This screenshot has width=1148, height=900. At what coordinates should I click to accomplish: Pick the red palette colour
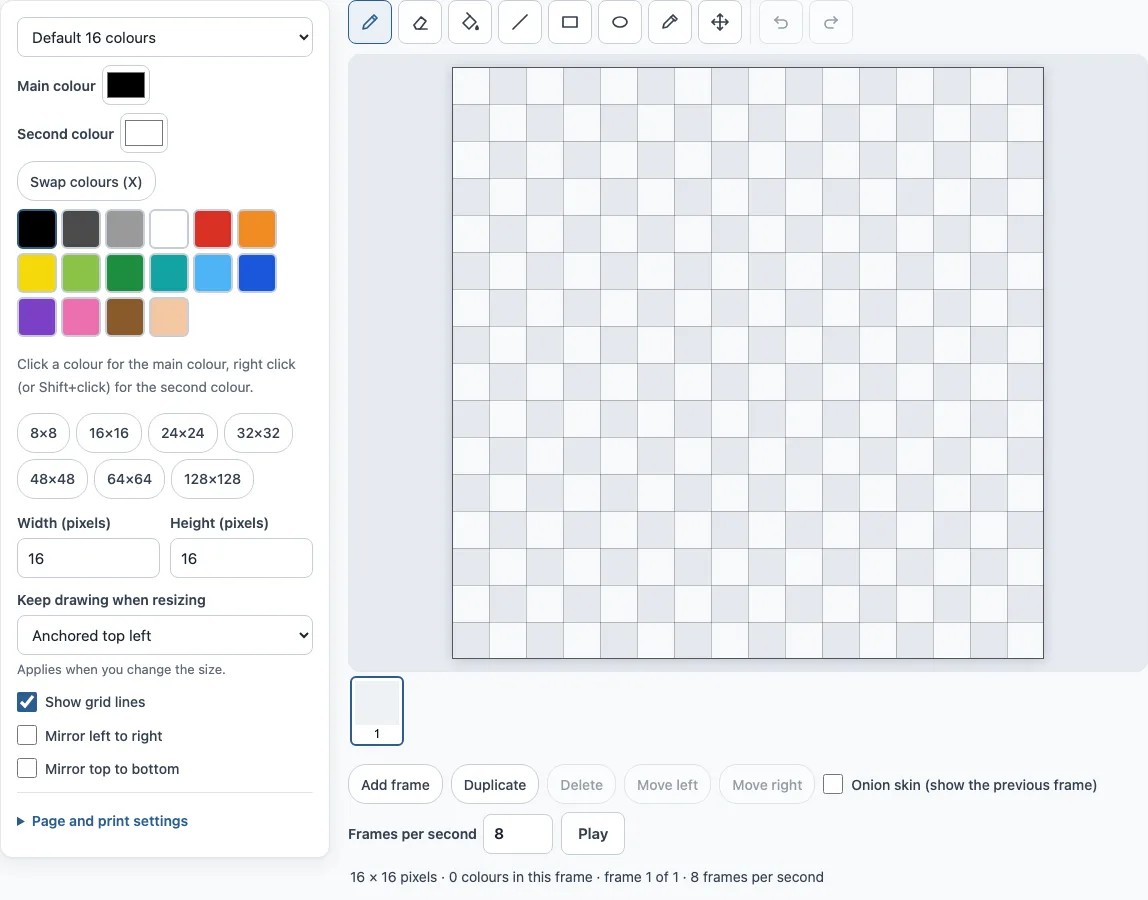click(x=212, y=228)
